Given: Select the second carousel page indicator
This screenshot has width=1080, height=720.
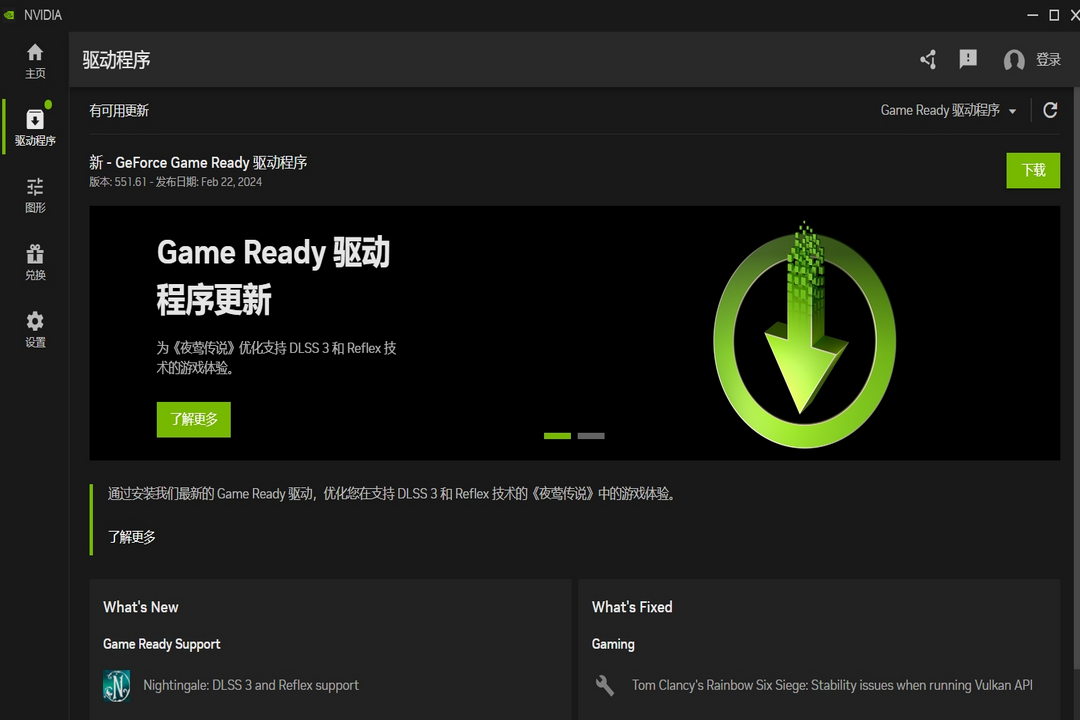Looking at the screenshot, I should point(591,436).
